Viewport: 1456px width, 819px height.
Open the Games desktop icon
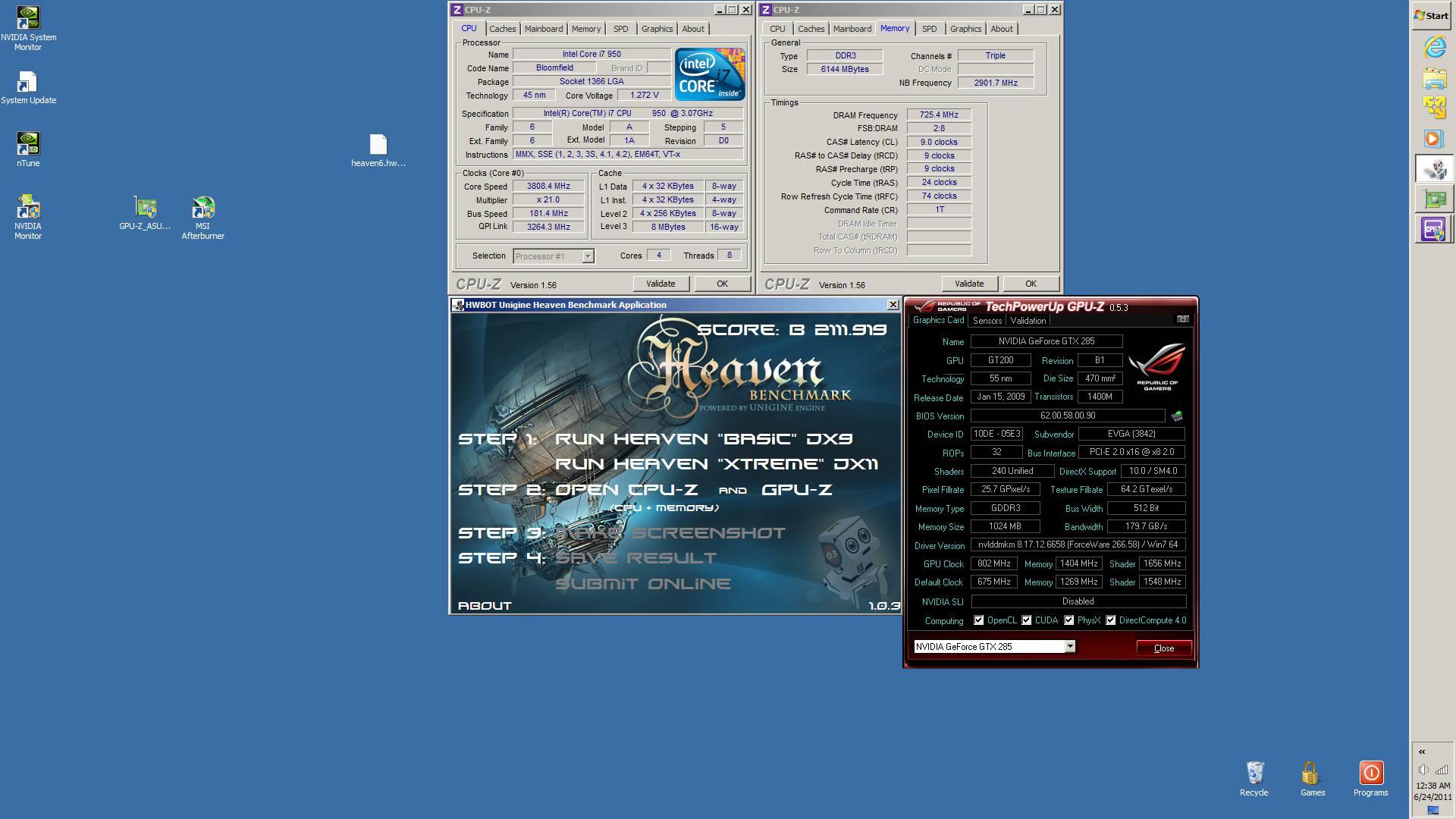pyautogui.click(x=1313, y=779)
